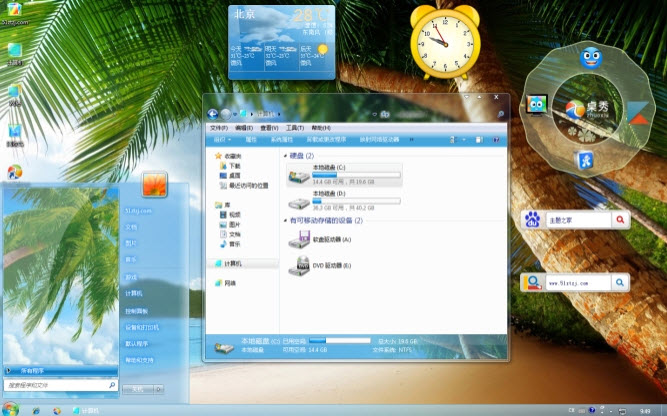This screenshot has height=416, width=667.
Task: Click the monitor face icon on ring widget
Action: [536, 105]
